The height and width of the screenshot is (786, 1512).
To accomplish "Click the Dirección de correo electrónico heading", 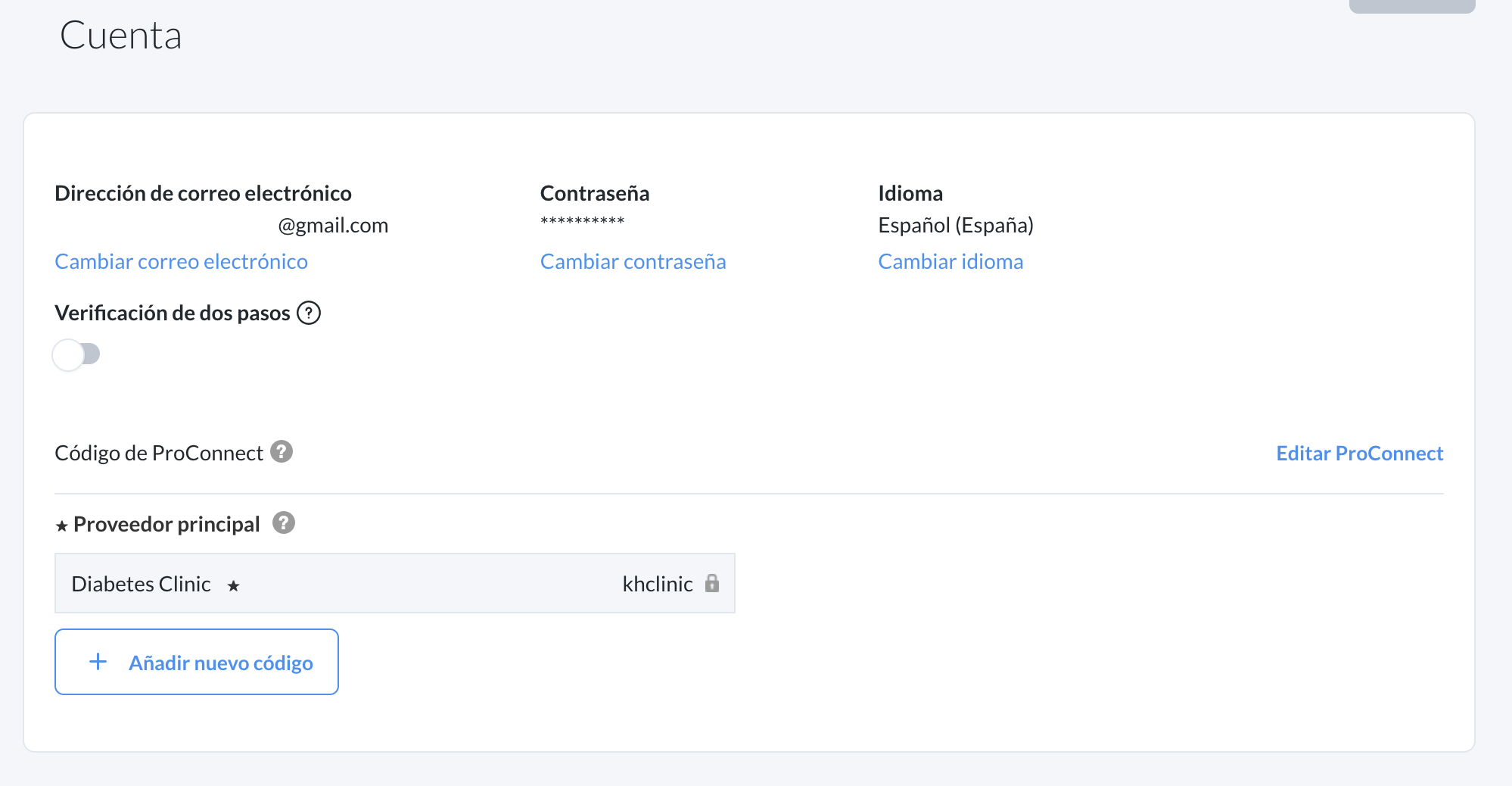I will (203, 193).
